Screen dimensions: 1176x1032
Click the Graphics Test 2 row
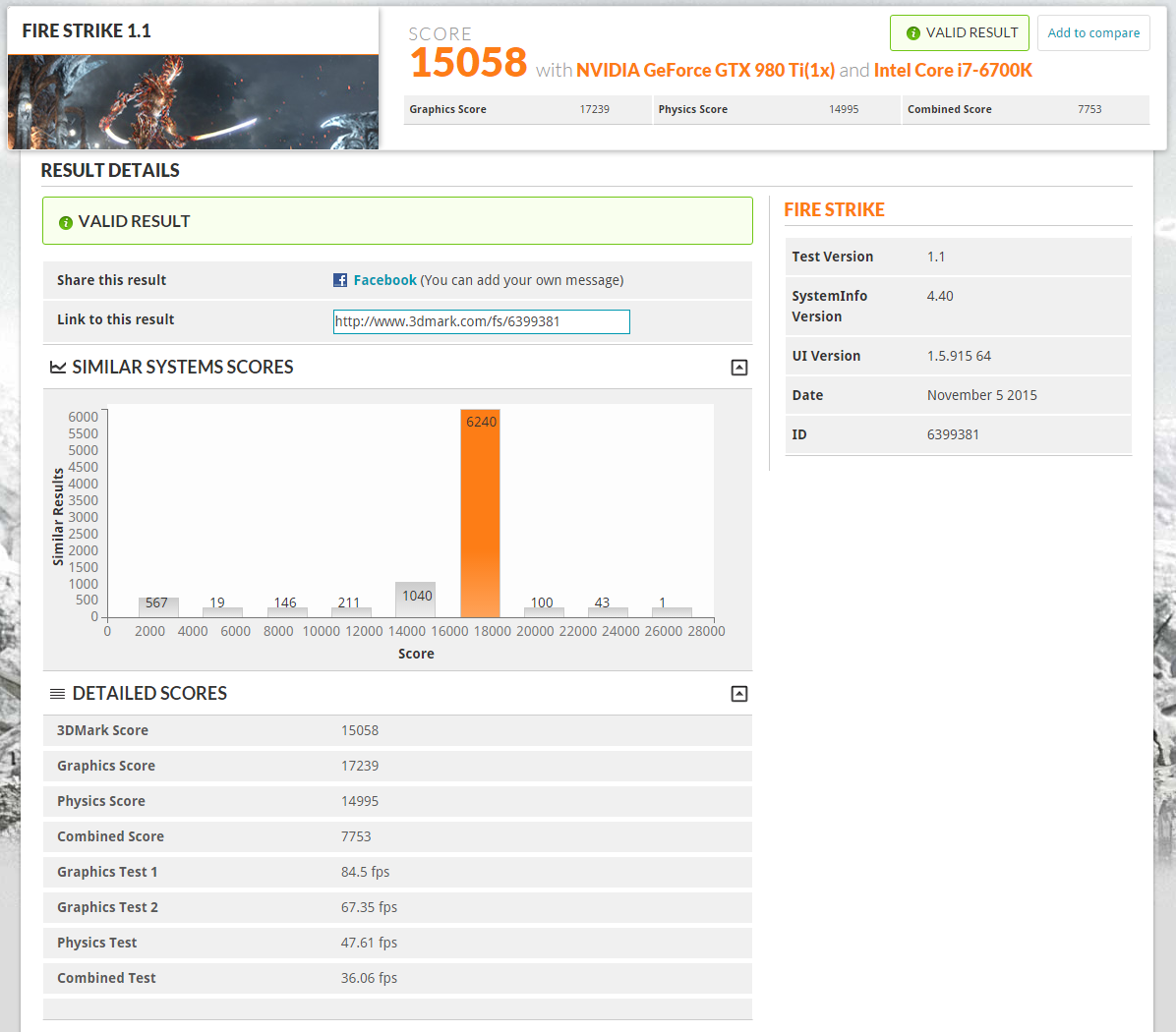tap(397, 907)
